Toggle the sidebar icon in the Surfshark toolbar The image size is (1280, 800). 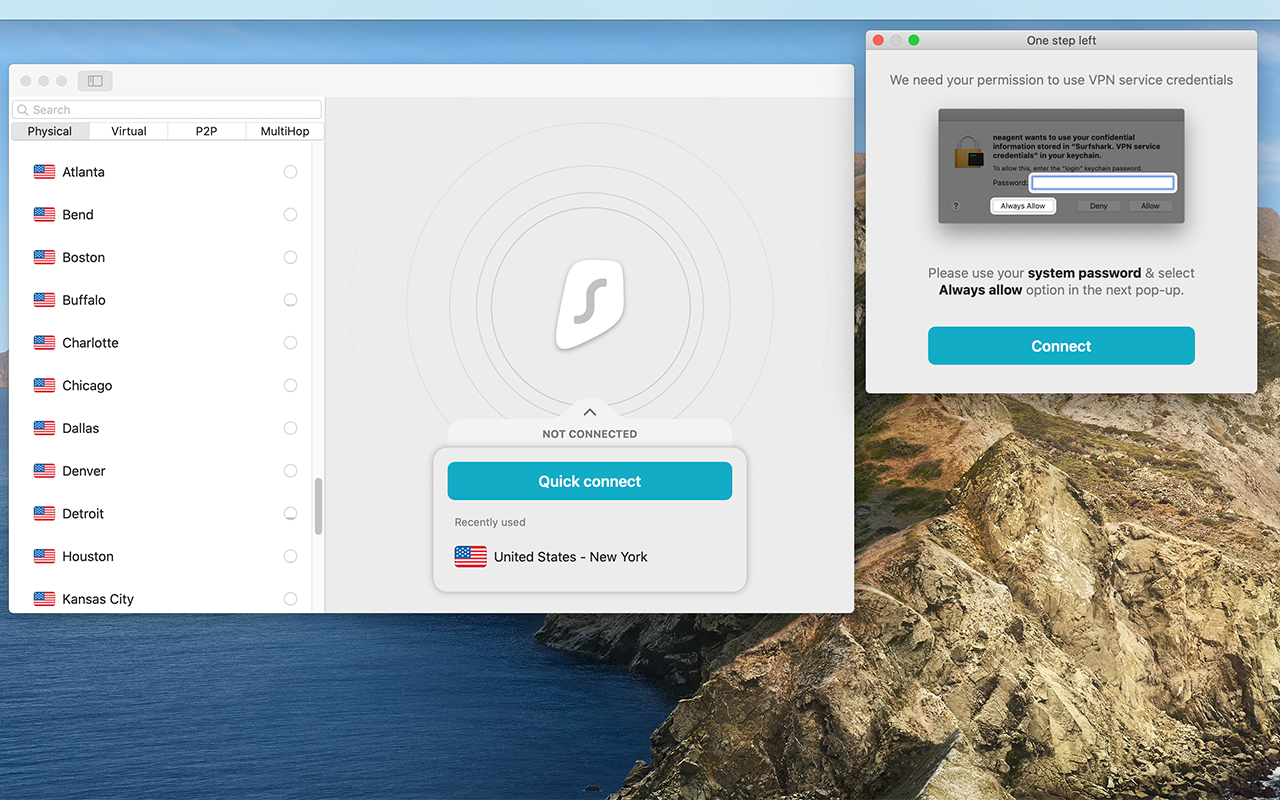point(95,81)
